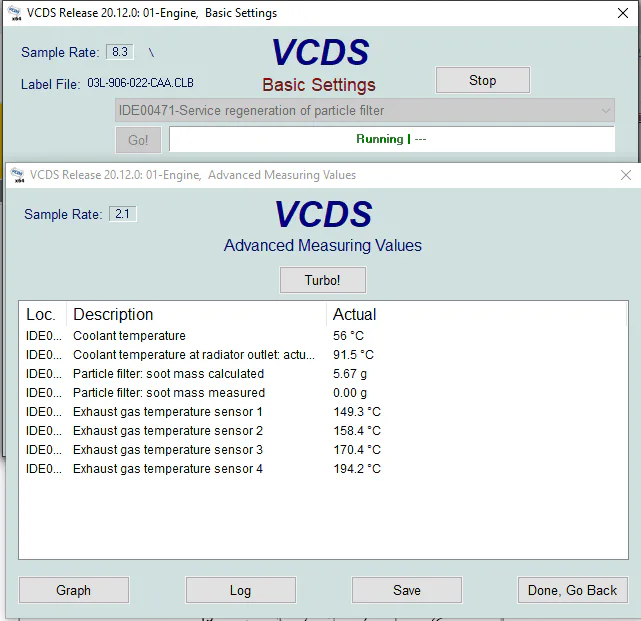The width and height of the screenshot is (641, 621).
Task: Click the Stop button in Basic Settings
Action: [x=482, y=80]
